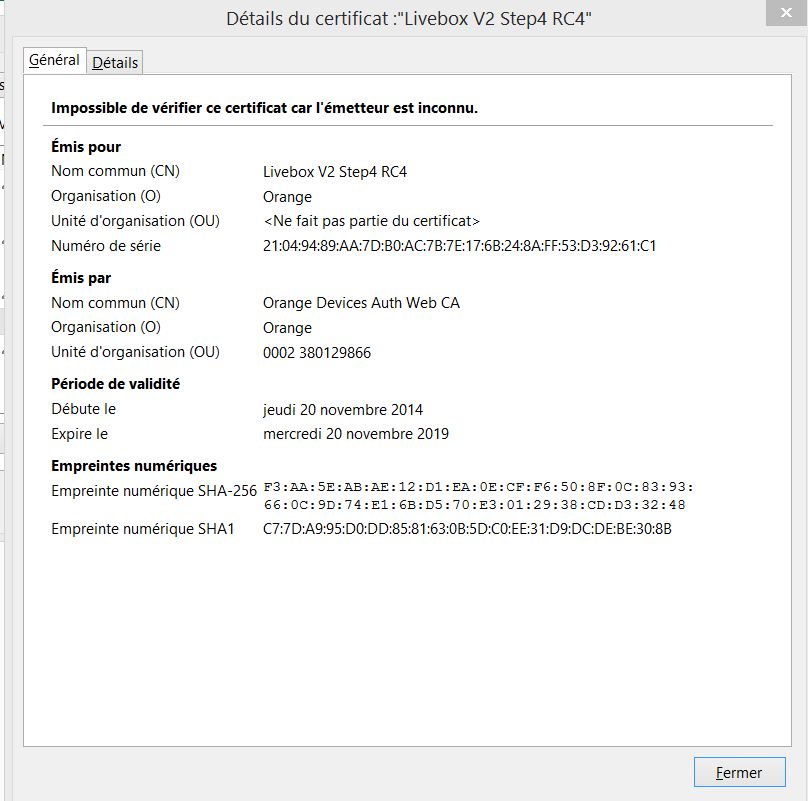
Task: Switch to the Détails tab
Action: (115, 62)
